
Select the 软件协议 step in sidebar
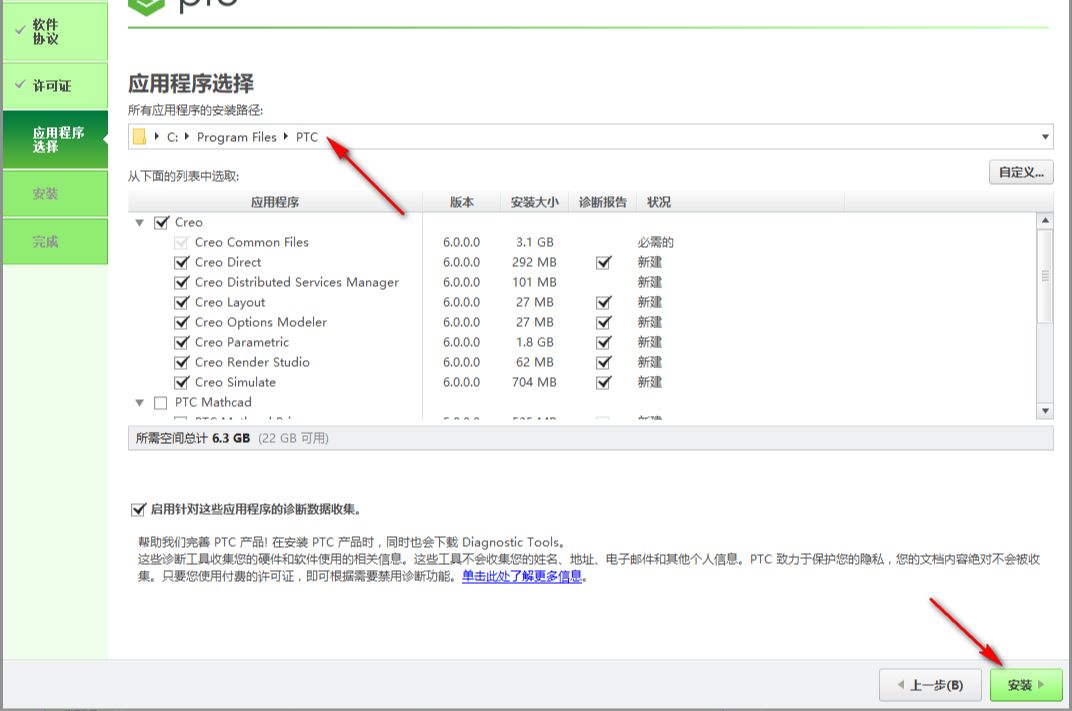click(x=55, y=31)
